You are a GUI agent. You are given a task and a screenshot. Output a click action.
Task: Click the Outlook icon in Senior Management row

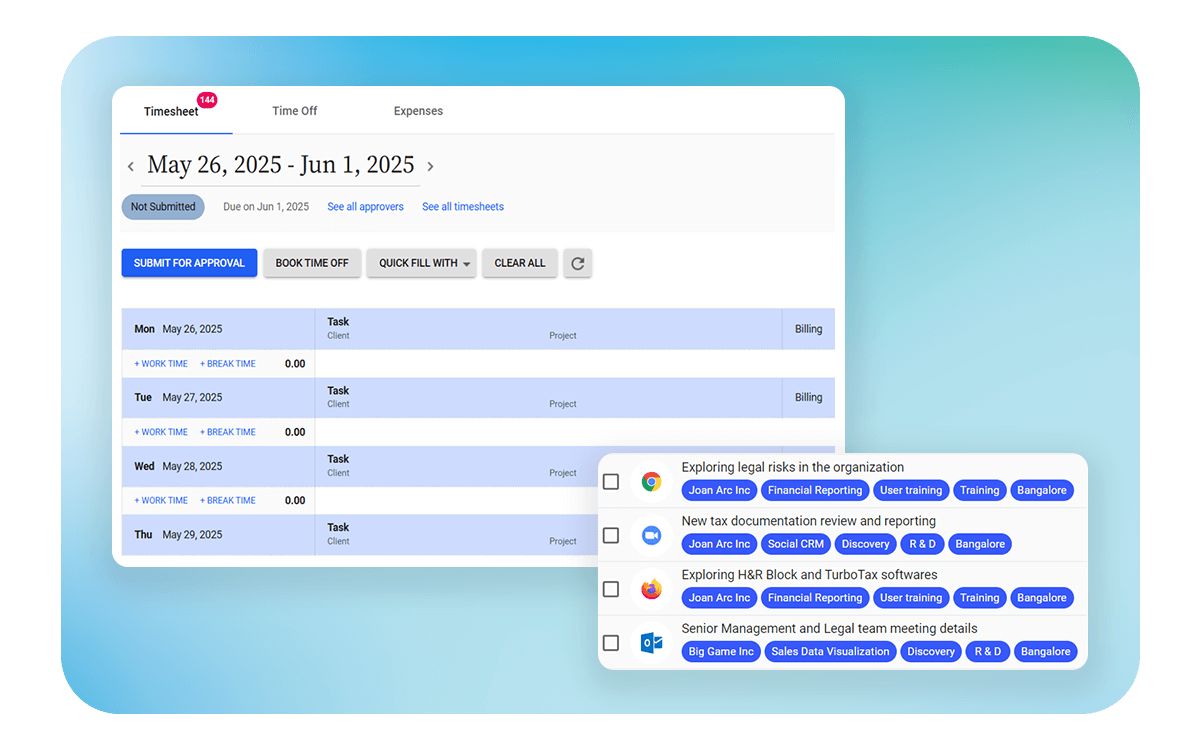652,643
